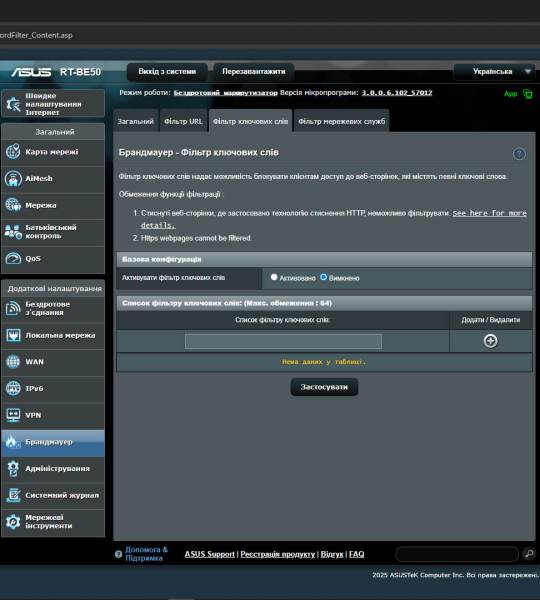Image resolution: width=540 pixels, height=600 pixels.
Task: Click the network map globe icon
Action: coord(13,152)
